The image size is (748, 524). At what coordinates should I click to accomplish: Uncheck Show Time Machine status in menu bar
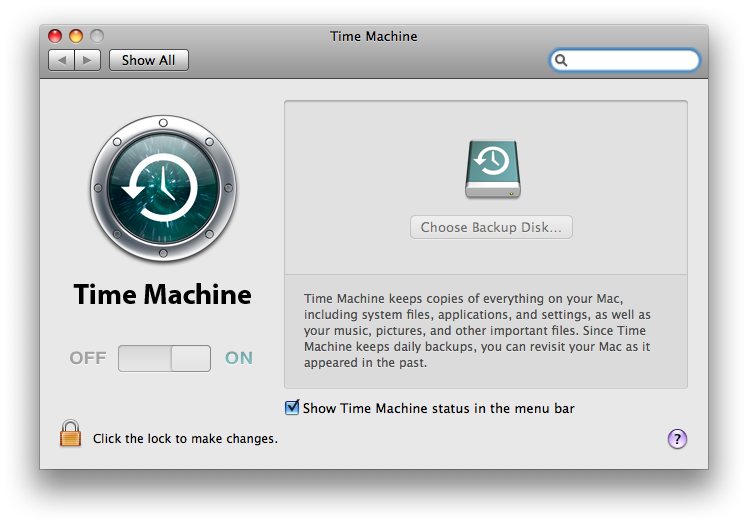click(x=292, y=408)
